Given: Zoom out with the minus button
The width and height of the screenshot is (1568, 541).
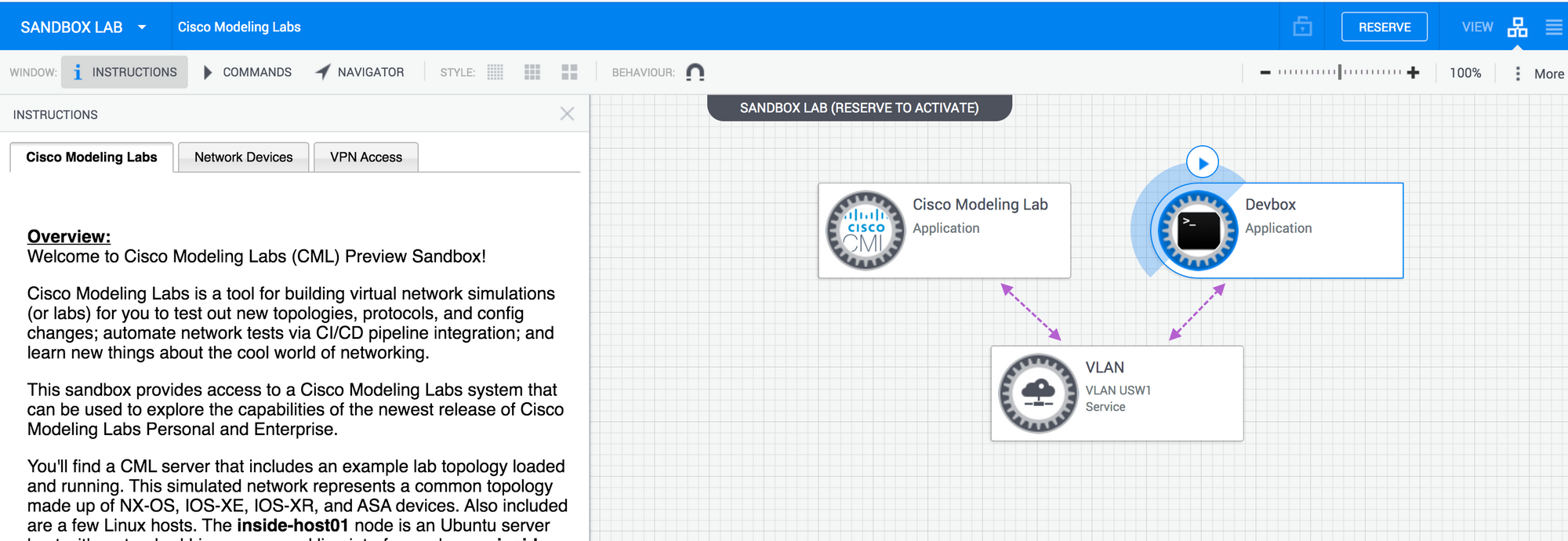Looking at the screenshot, I should point(1265,73).
